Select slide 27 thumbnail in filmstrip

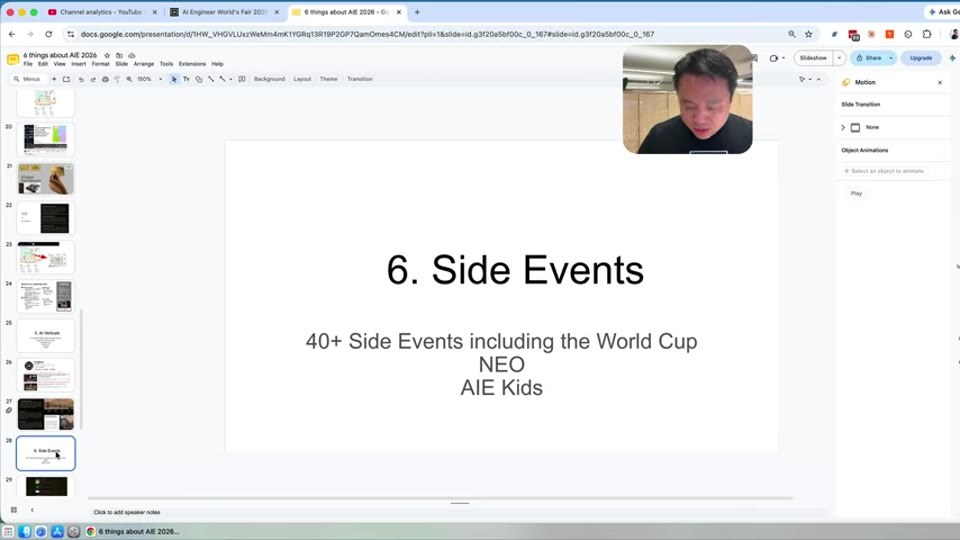(x=46, y=414)
